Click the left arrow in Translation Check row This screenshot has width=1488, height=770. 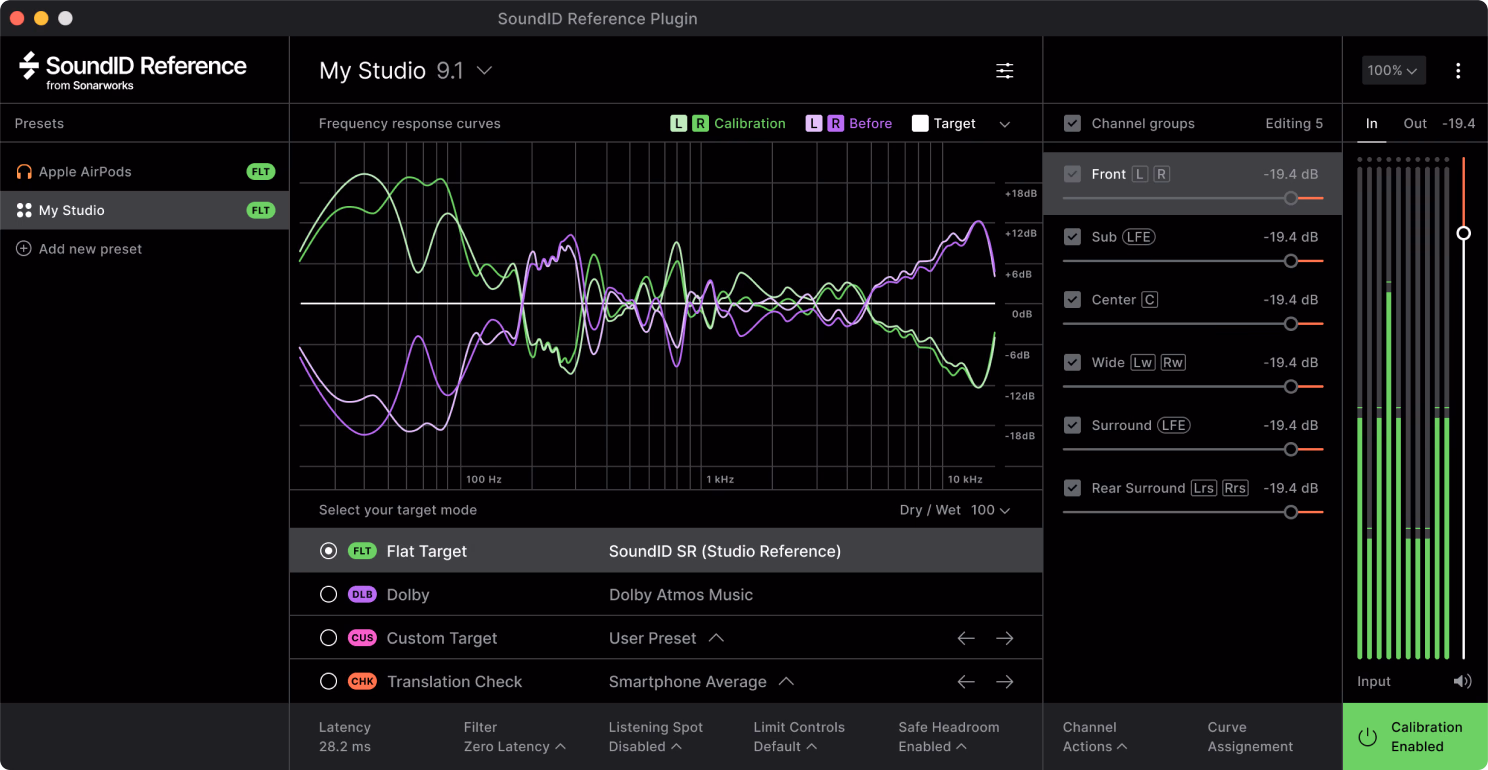(x=966, y=682)
